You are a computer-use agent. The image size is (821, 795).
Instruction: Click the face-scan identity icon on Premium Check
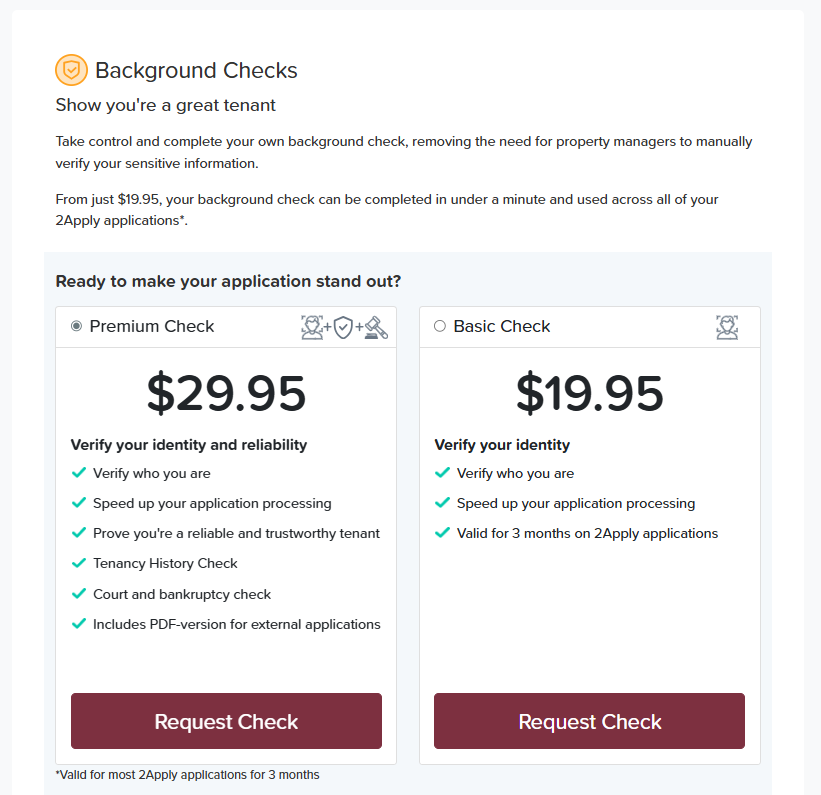(x=311, y=327)
